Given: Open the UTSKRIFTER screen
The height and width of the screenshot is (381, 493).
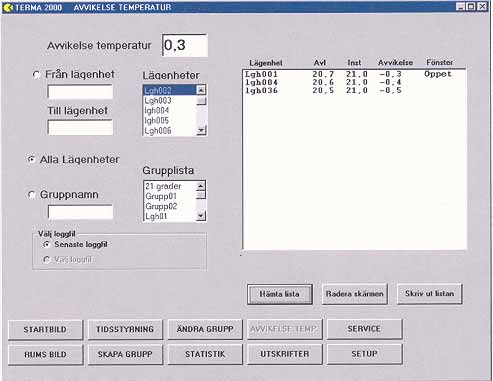Looking at the screenshot, I should click(x=285, y=354).
